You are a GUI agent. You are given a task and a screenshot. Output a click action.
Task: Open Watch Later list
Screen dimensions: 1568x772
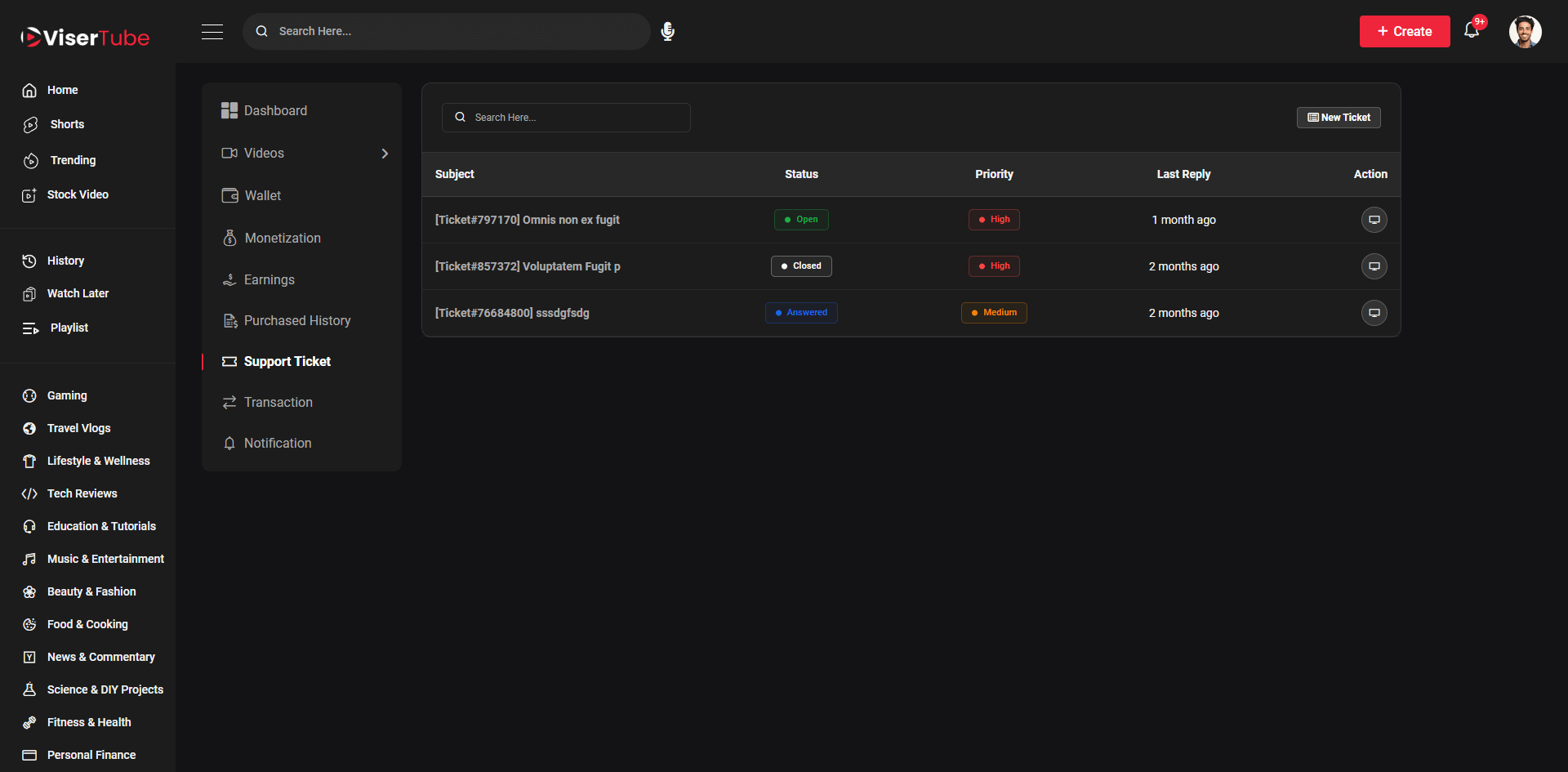pos(78,294)
